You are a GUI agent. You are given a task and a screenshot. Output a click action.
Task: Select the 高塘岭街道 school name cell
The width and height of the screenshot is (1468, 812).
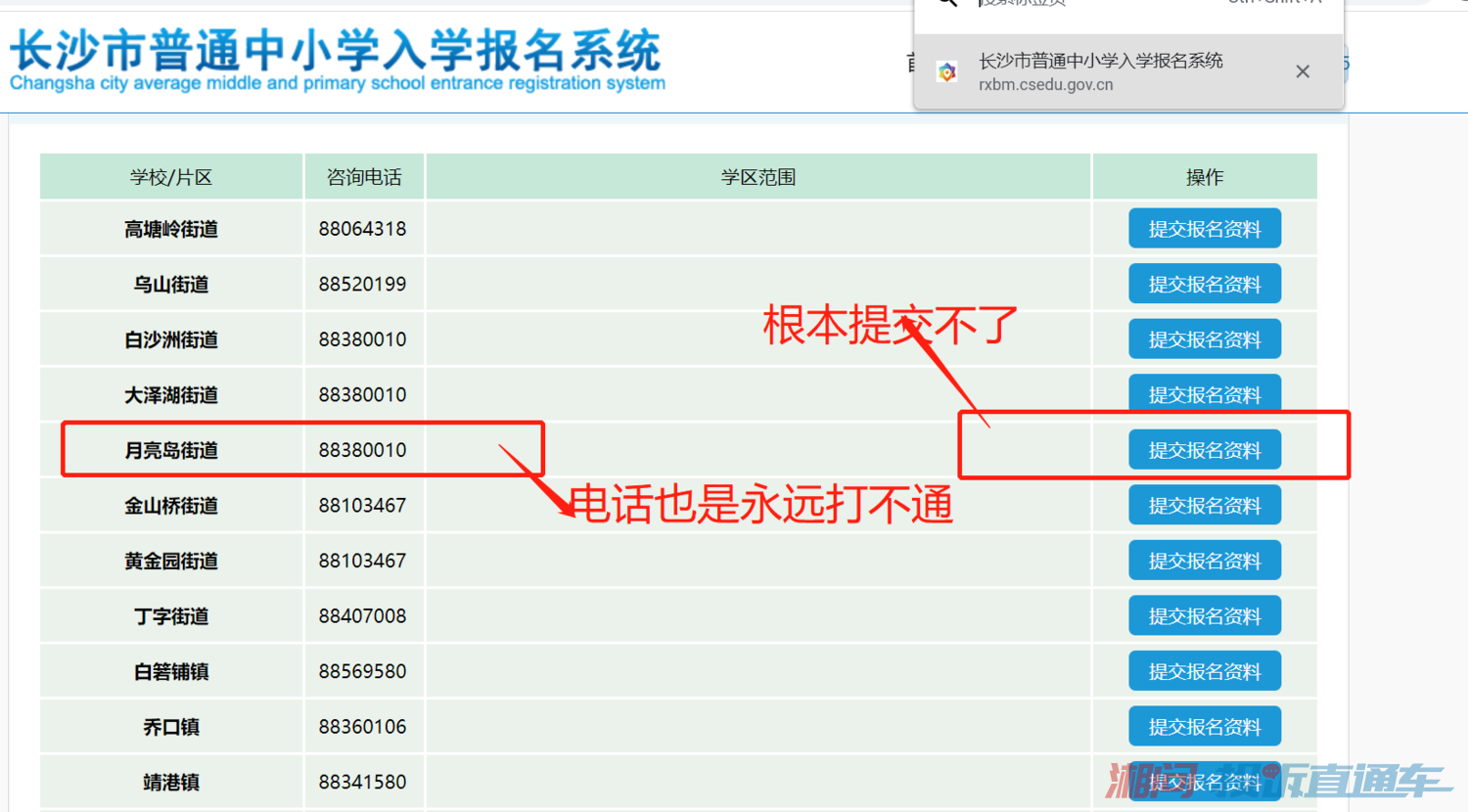coord(171,229)
